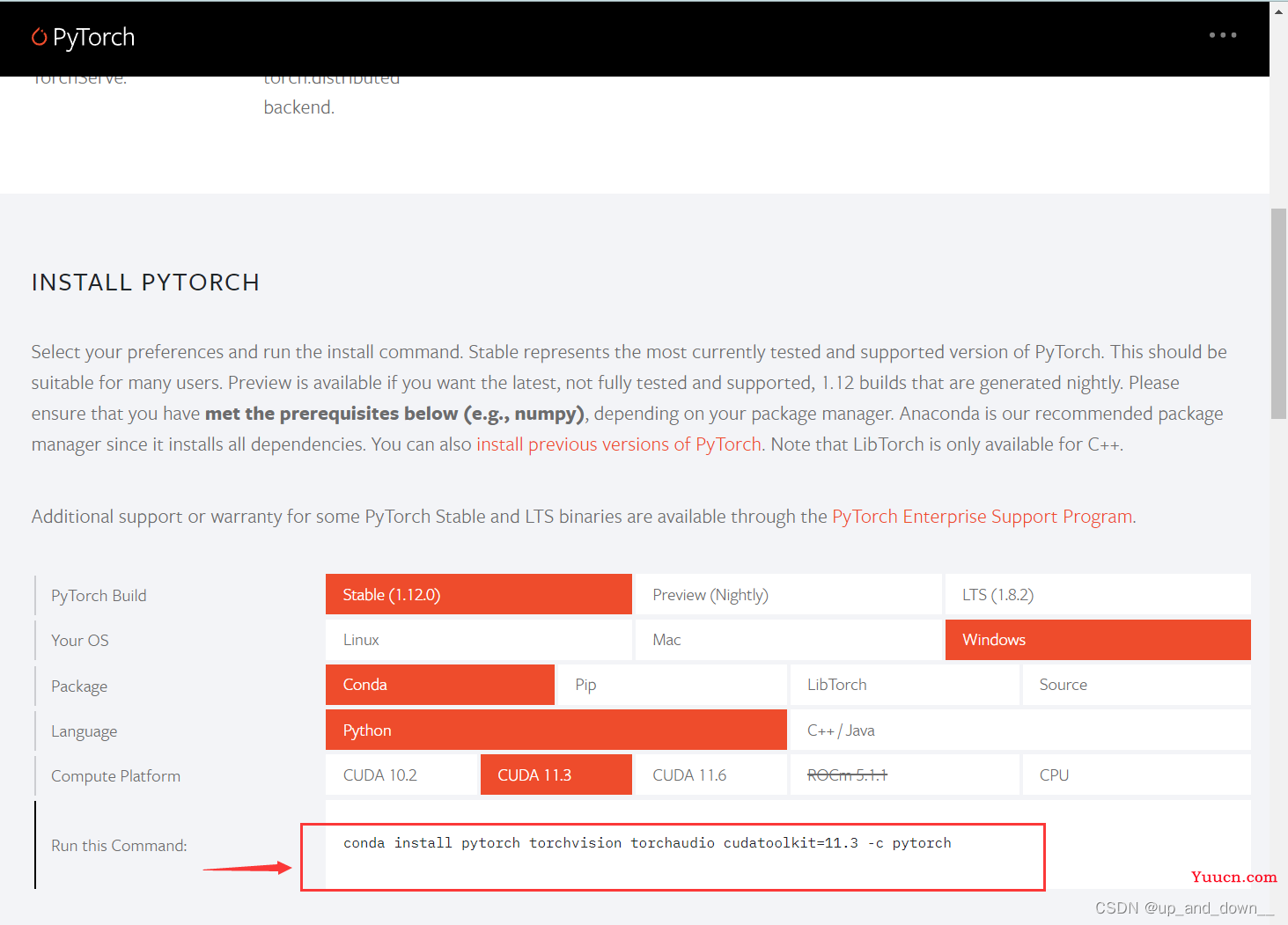Viewport: 1288px width, 925px height.
Task: Click the PyTorch wordmark in header
Action: coord(93,37)
